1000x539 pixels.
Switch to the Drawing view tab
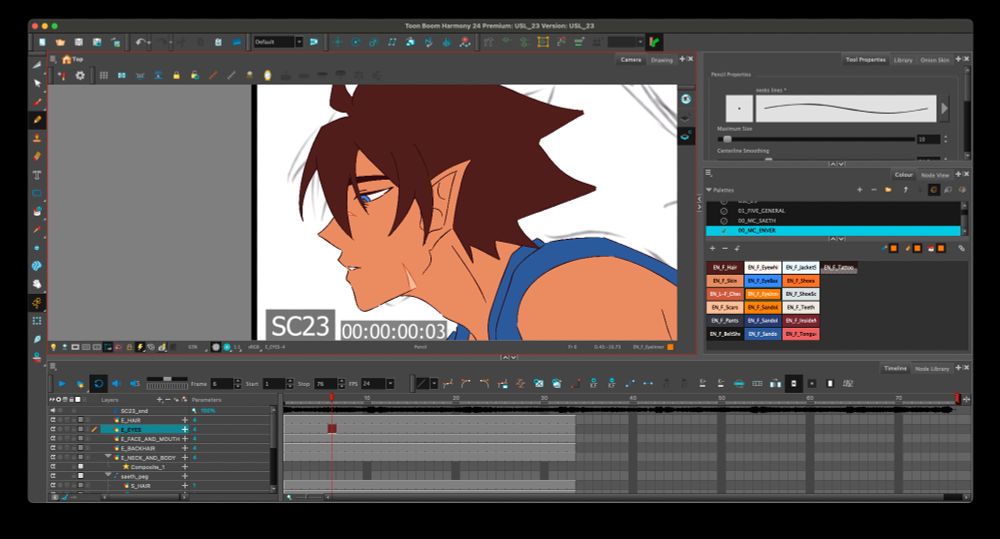(x=661, y=60)
